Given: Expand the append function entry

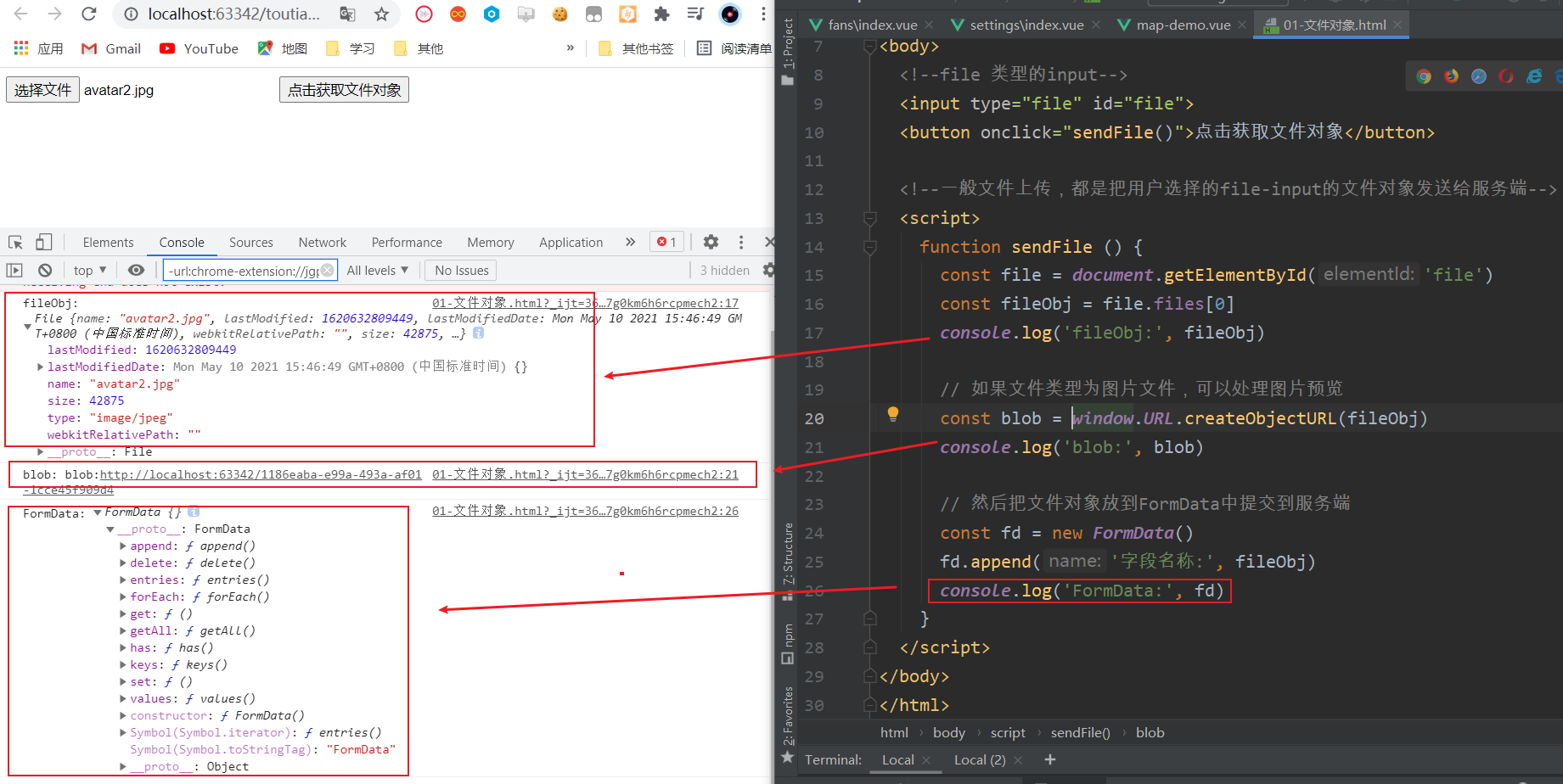Looking at the screenshot, I should coord(123,546).
